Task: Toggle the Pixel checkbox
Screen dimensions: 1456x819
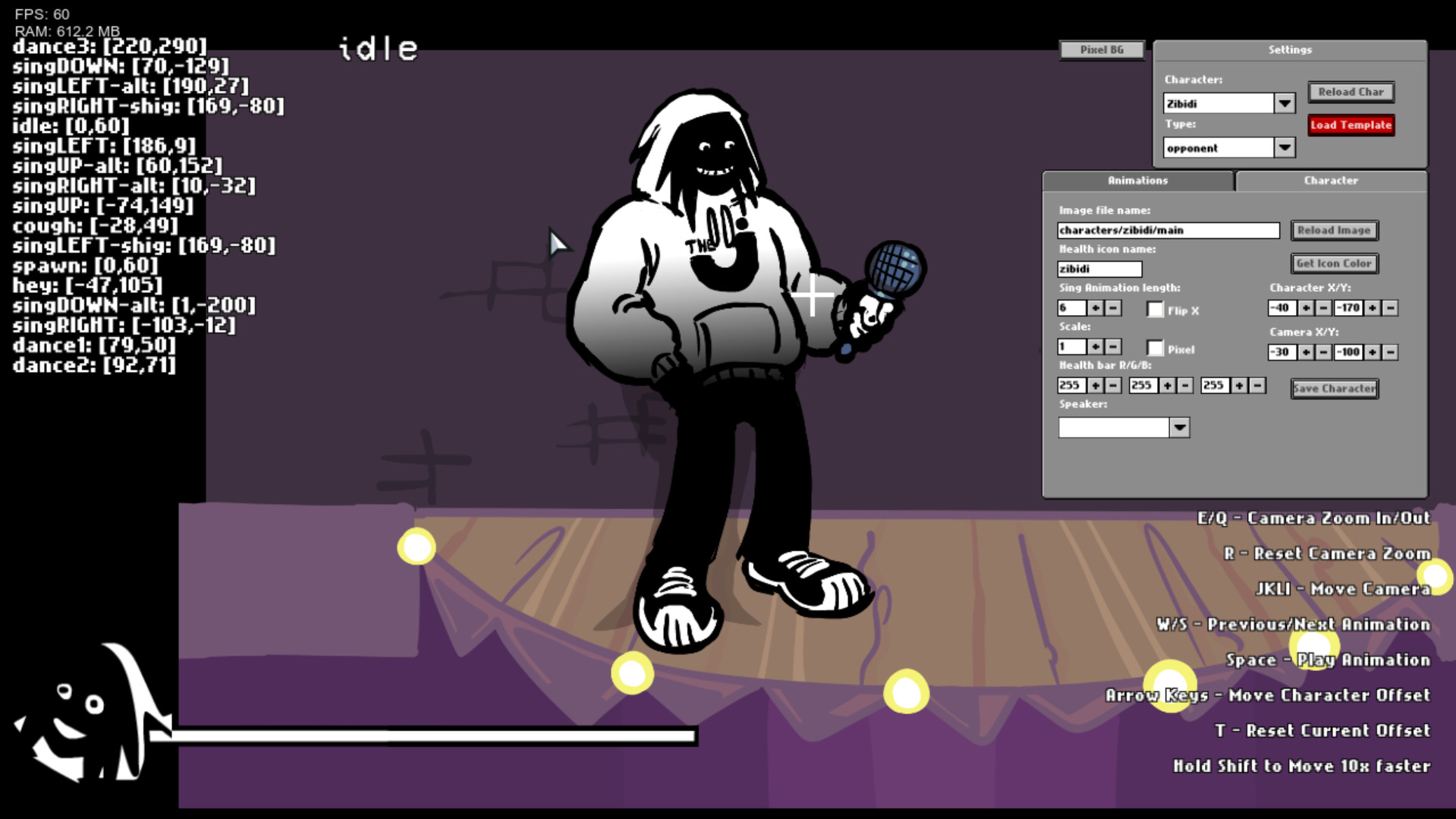Action: [x=1155, y=348]
